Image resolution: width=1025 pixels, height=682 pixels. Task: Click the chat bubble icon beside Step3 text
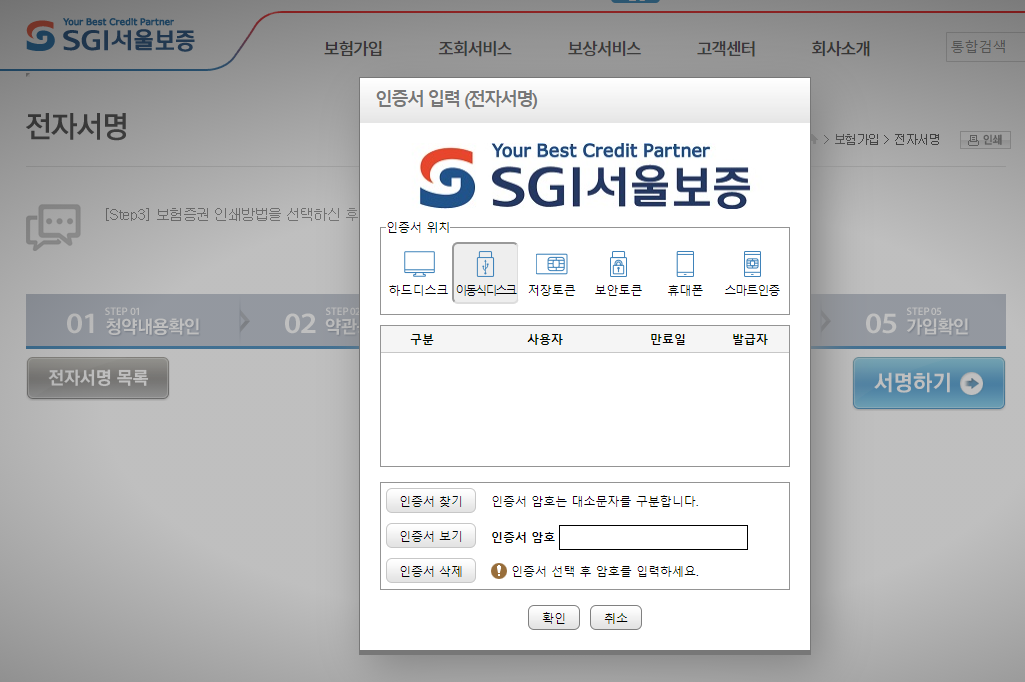pos(54,227)
